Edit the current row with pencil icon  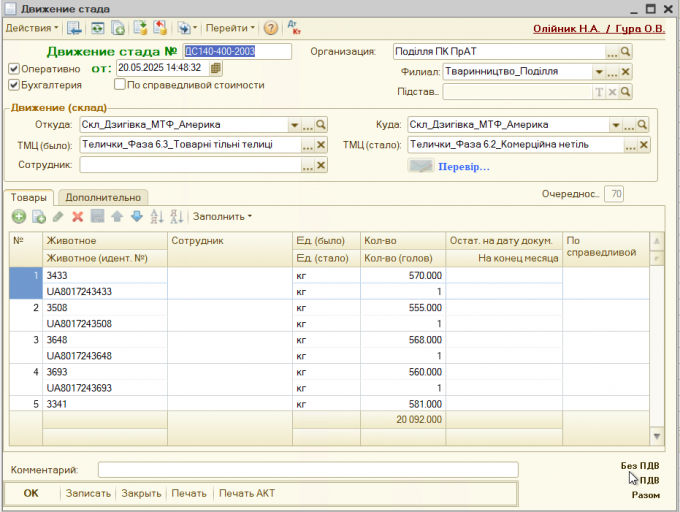pos(58,216)
